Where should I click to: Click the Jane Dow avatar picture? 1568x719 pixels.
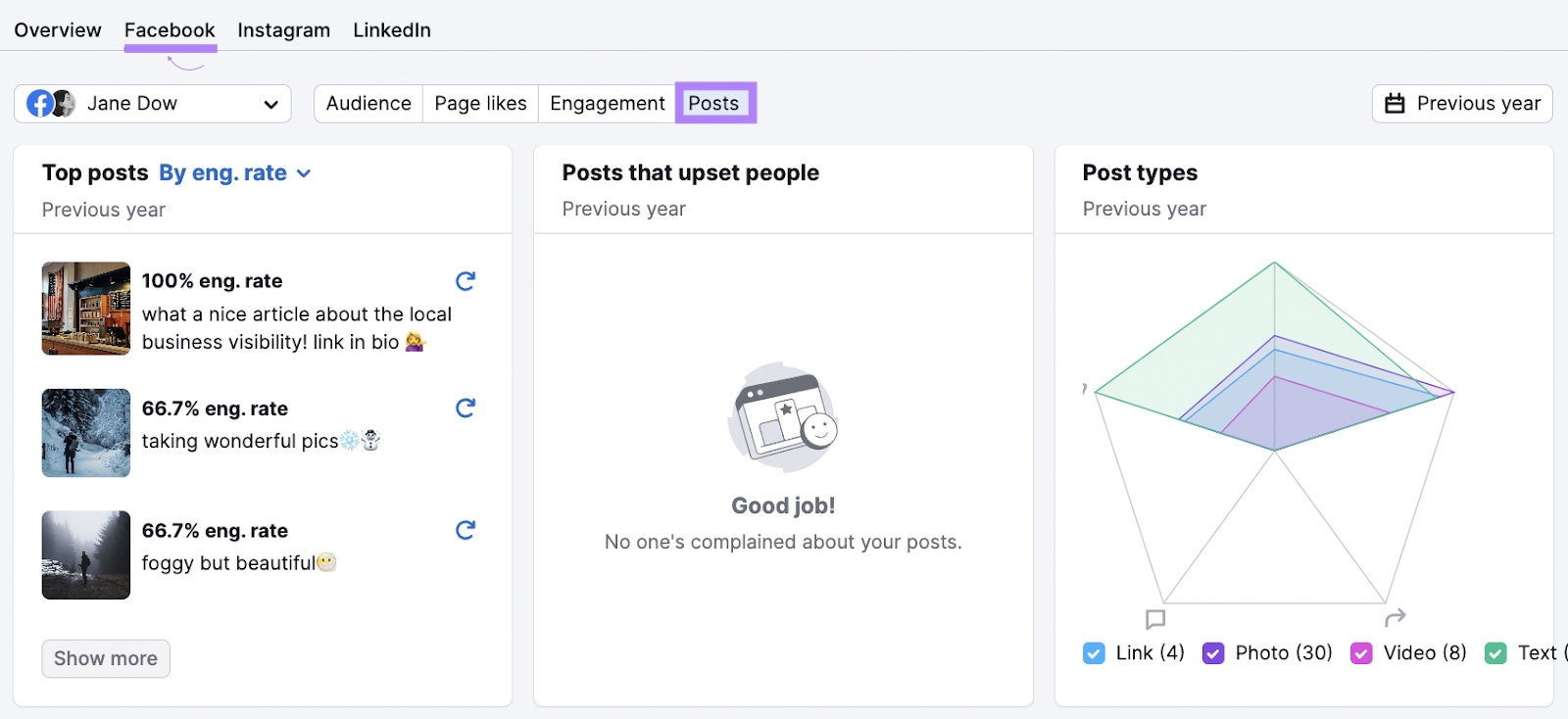[64, 103]
